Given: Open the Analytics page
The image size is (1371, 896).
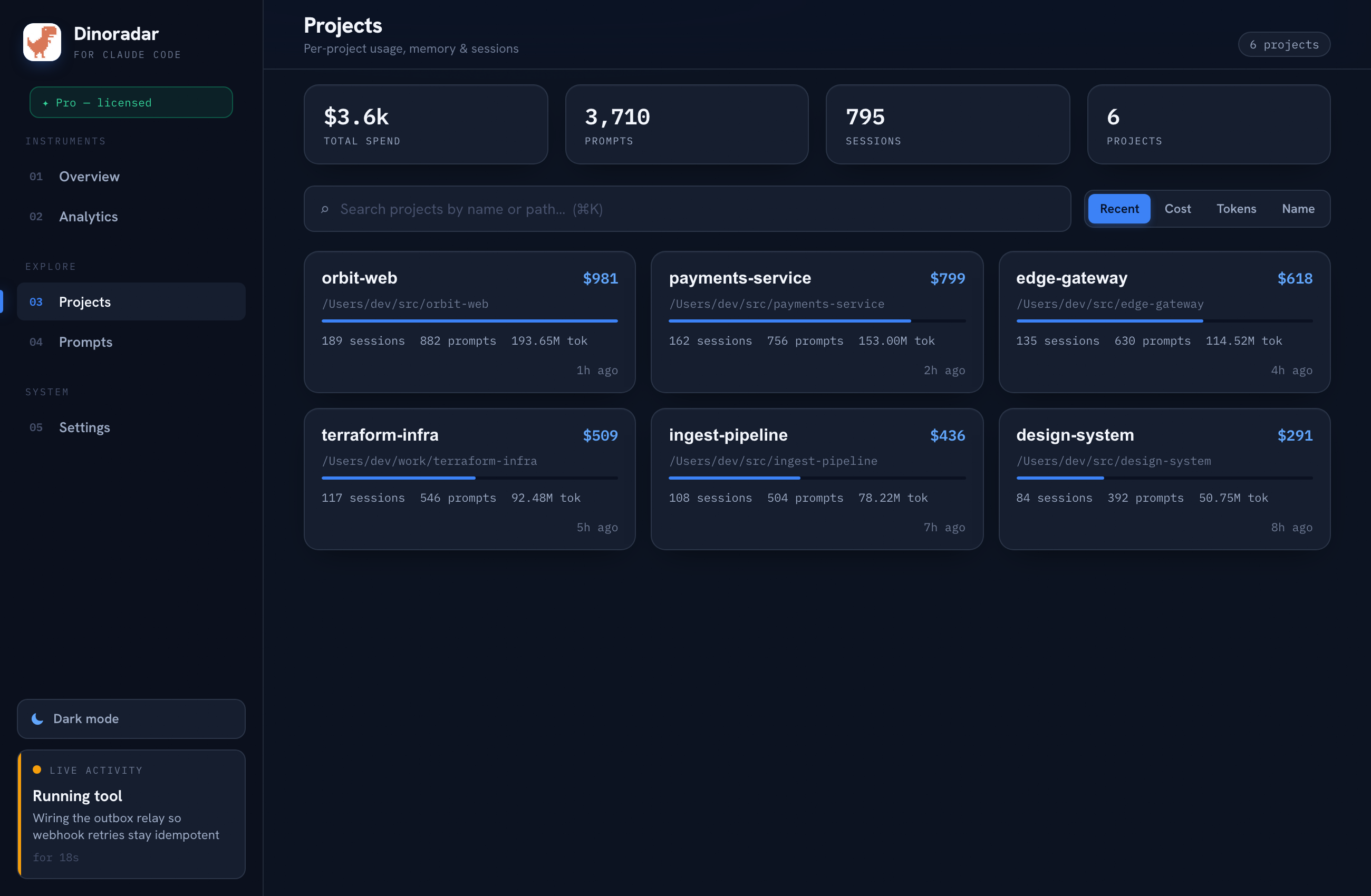Looking at the screenshot, I should (131, 217).
